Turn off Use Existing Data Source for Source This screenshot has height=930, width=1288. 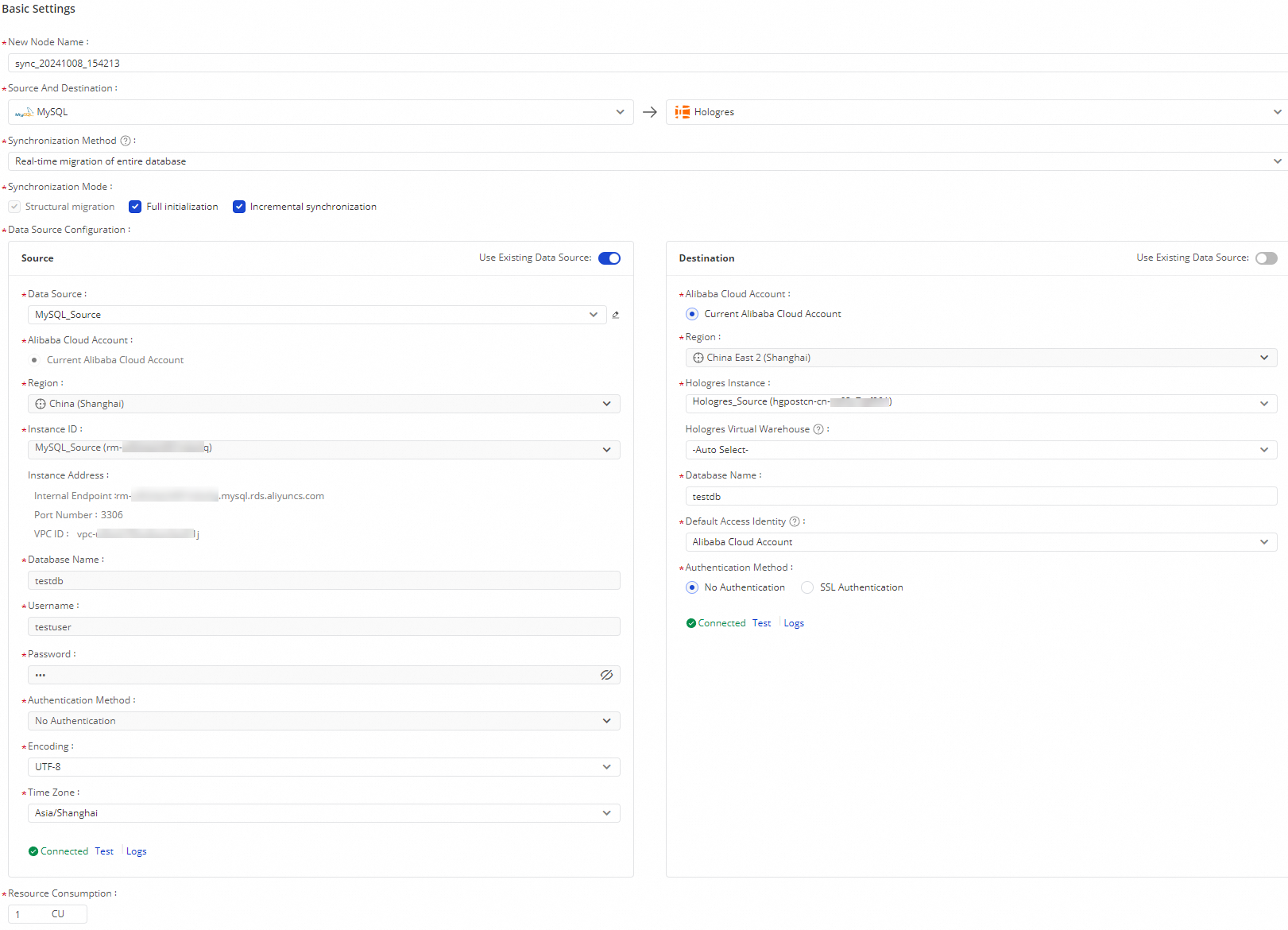(x=609, y=258)
